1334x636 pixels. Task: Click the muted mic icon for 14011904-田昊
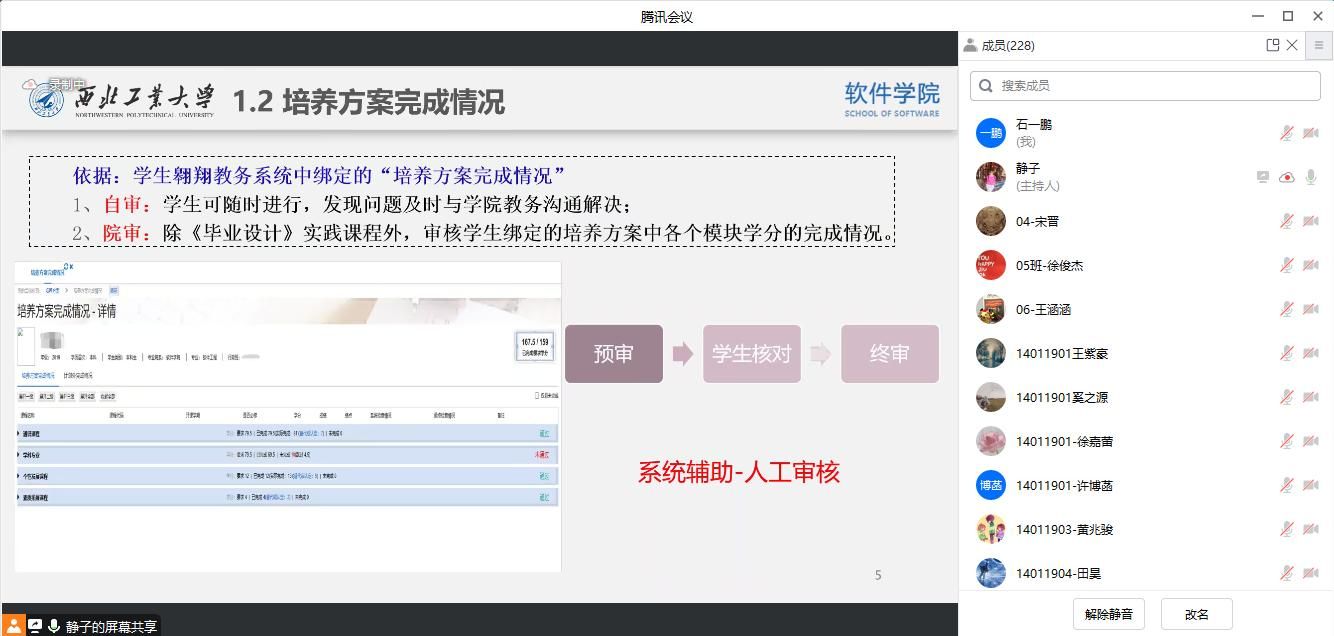point(1287,573)
